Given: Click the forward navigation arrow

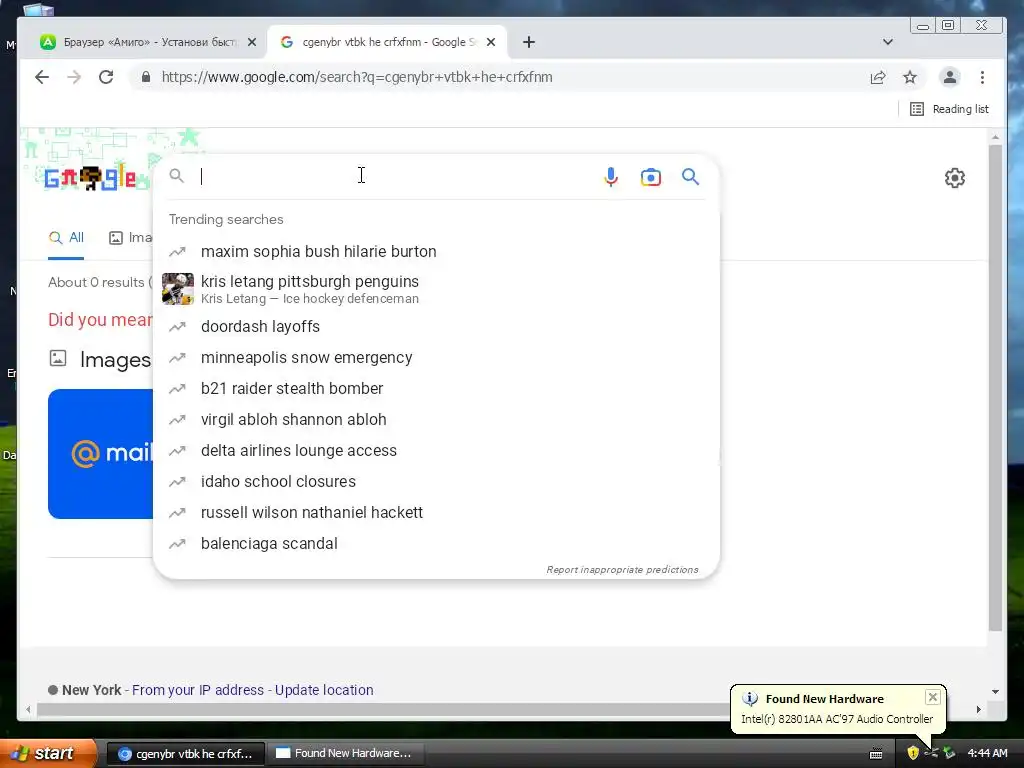Looking at the screenshot, I should coord(74,77).
